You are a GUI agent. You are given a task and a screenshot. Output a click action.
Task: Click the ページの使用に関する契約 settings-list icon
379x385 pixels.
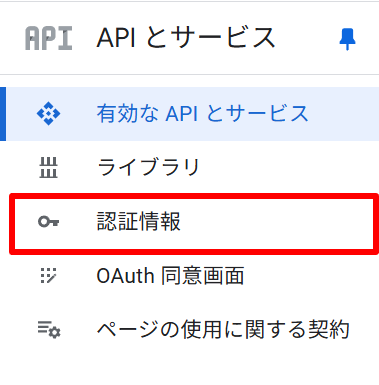tap(49, 330)
